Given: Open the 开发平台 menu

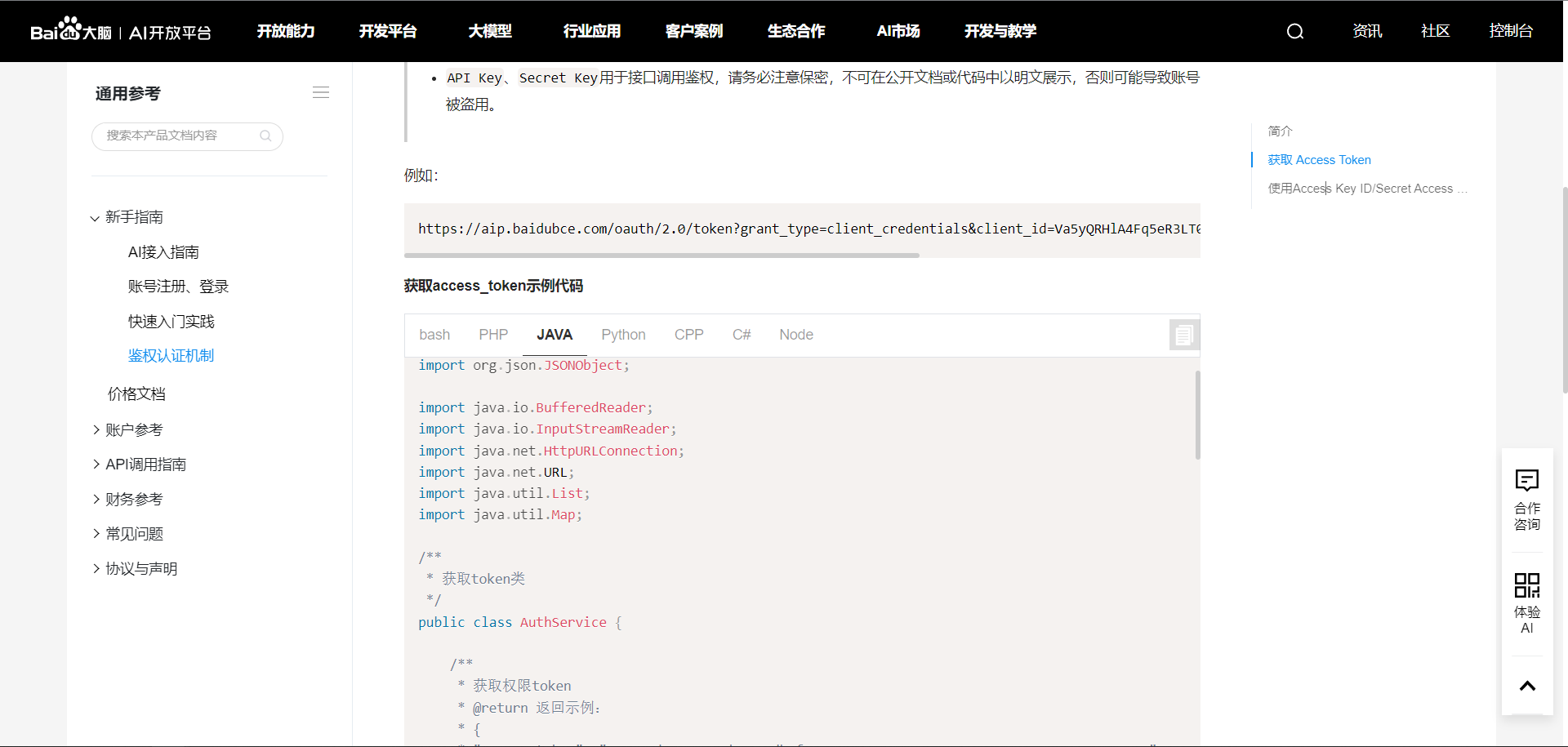Looking at the screenshot, I should pos(388,31).
